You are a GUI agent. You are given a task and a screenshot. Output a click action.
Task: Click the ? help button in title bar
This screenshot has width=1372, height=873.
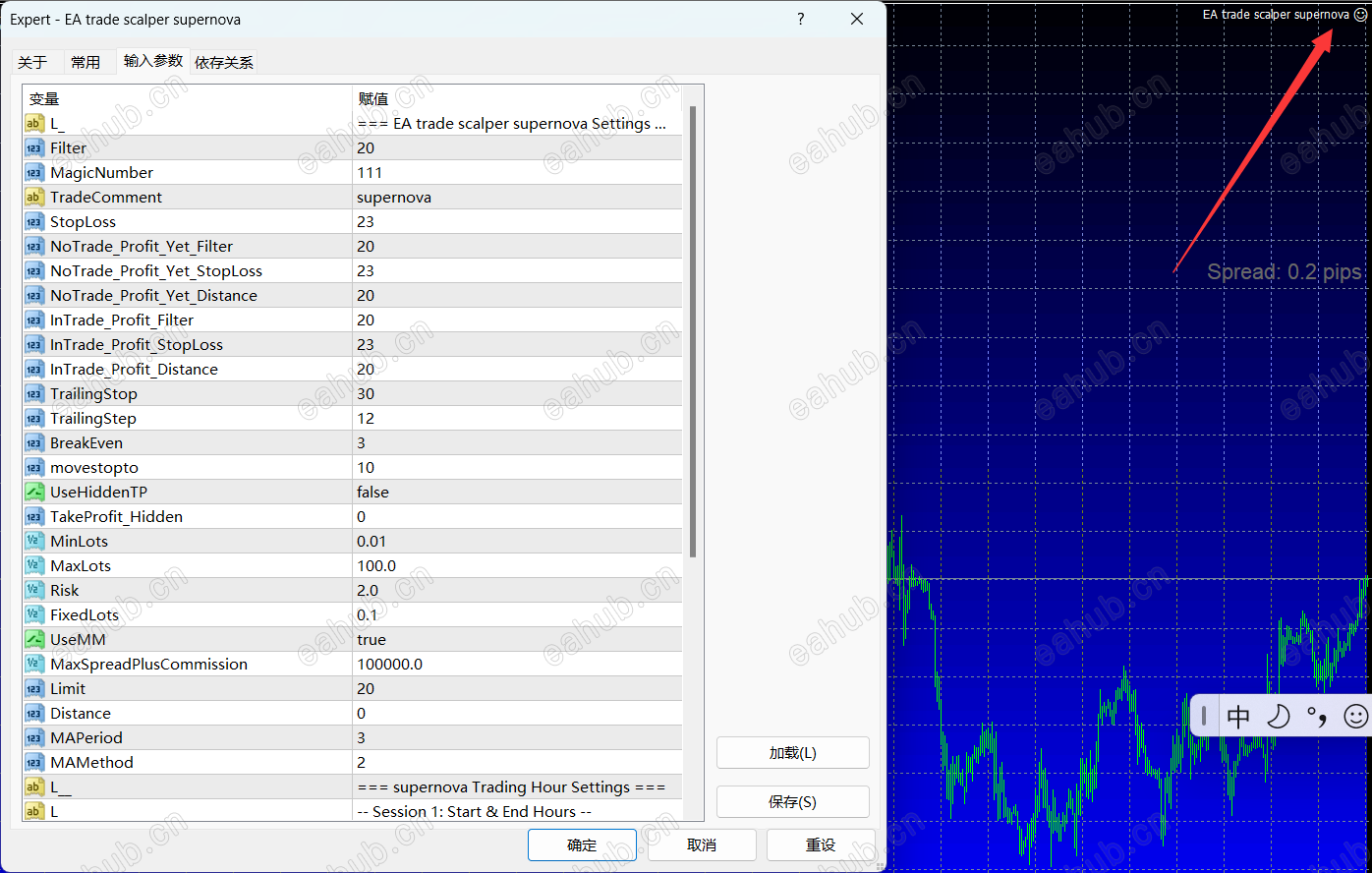pos(801,19)
